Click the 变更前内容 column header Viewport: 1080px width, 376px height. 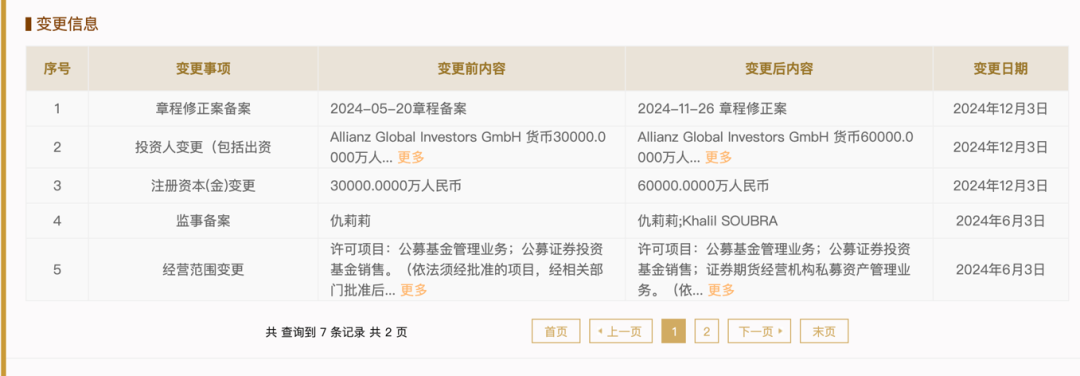[472, 69]
